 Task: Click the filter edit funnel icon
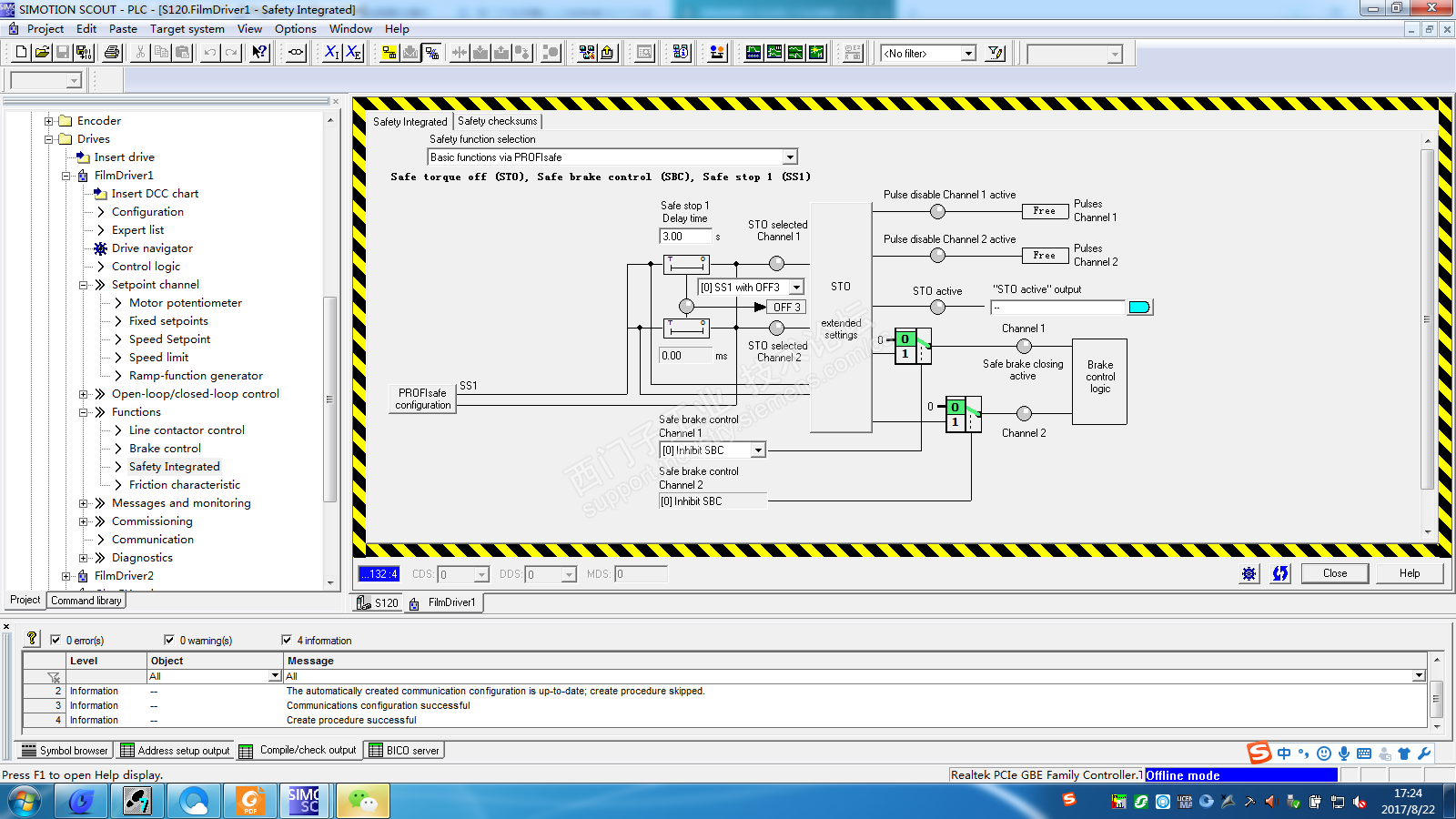[996, 53]
